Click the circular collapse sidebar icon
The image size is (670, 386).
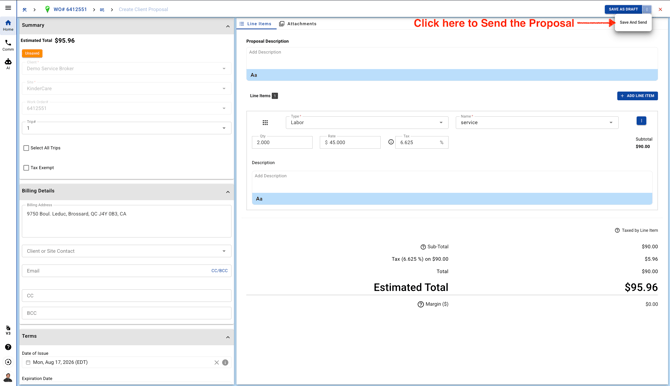coord(8,362)
